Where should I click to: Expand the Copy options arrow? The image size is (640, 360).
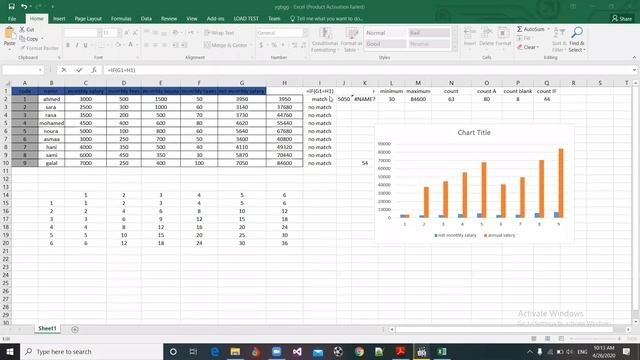42,39
